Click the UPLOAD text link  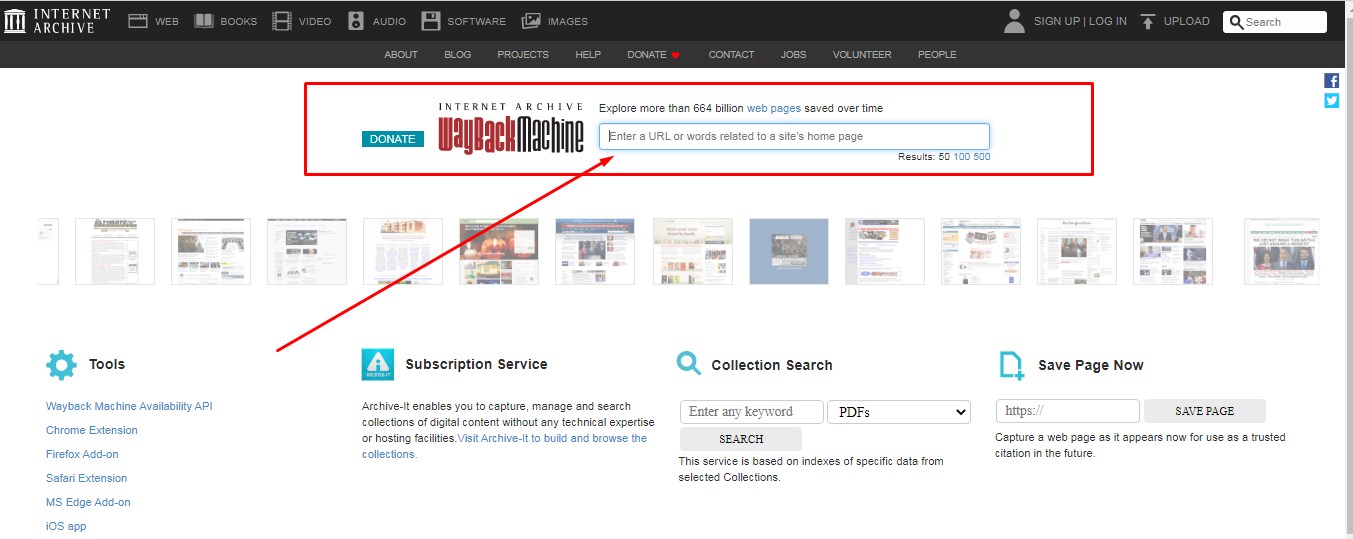[x=1187, y=21]
